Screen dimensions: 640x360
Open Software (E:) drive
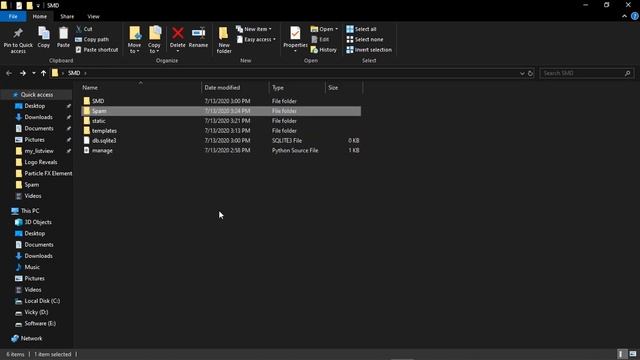click(40, 323)
